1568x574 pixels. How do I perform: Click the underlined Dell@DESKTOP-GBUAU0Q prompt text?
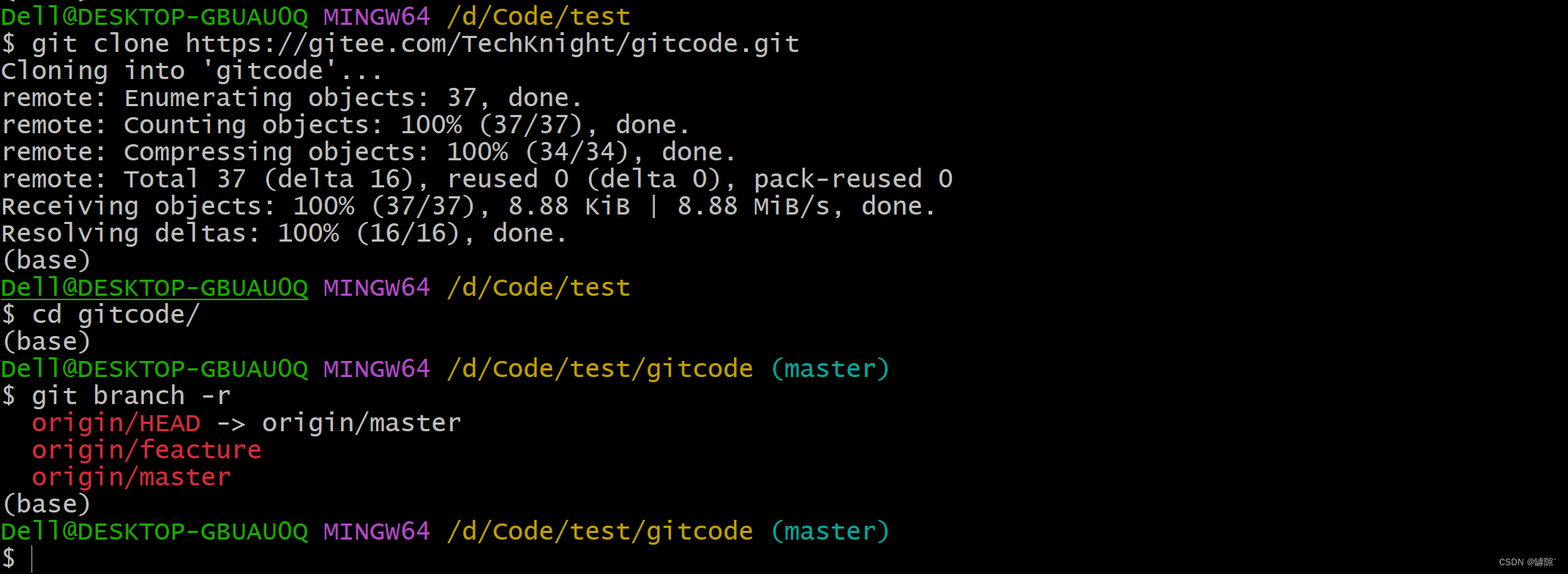click(x=154, y=288)
